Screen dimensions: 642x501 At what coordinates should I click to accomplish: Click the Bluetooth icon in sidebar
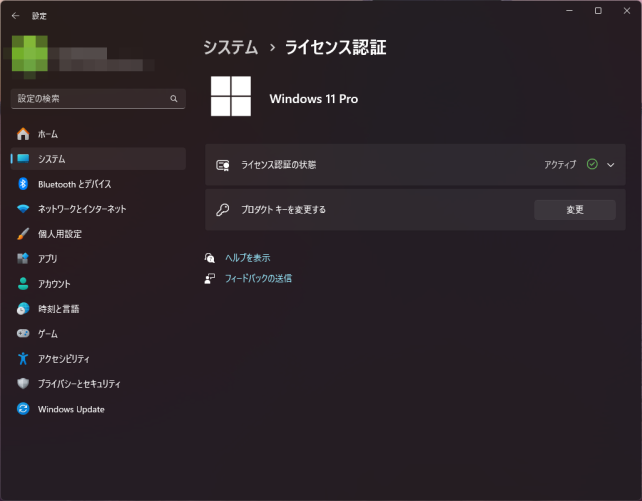(23, 184)
